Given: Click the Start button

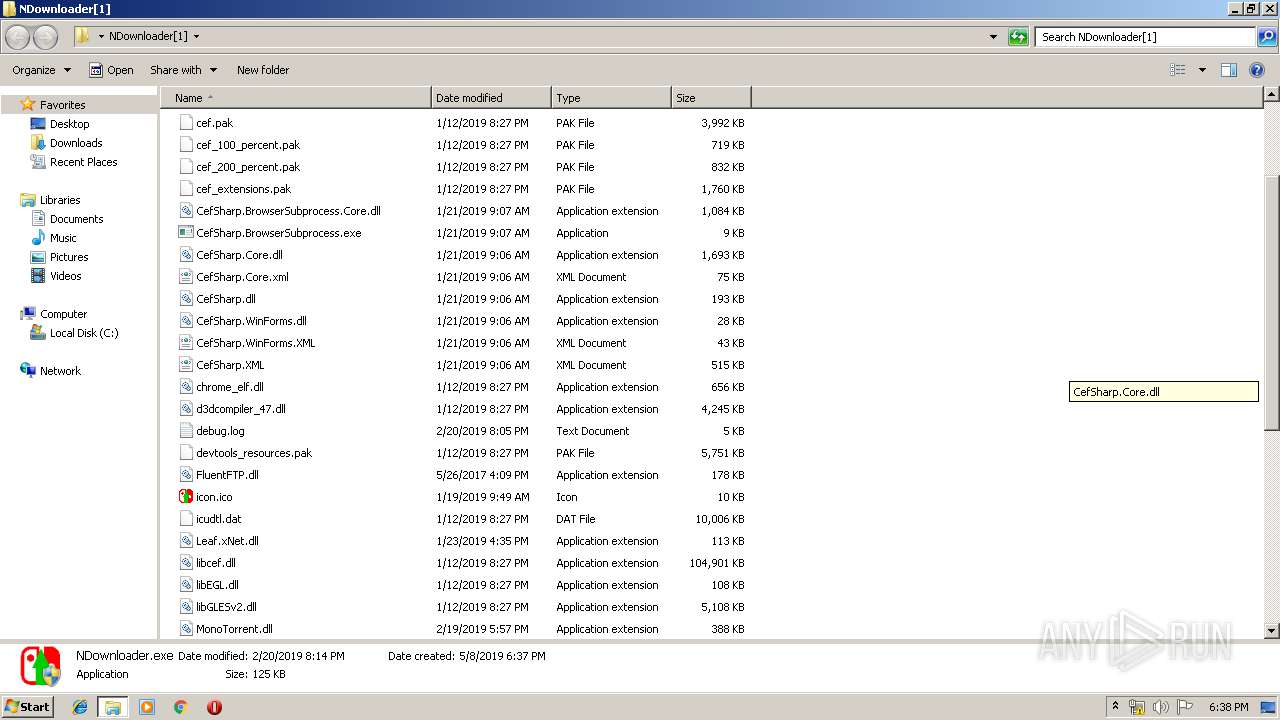Looking at the screenshot, I should click(x=28, y=707).
